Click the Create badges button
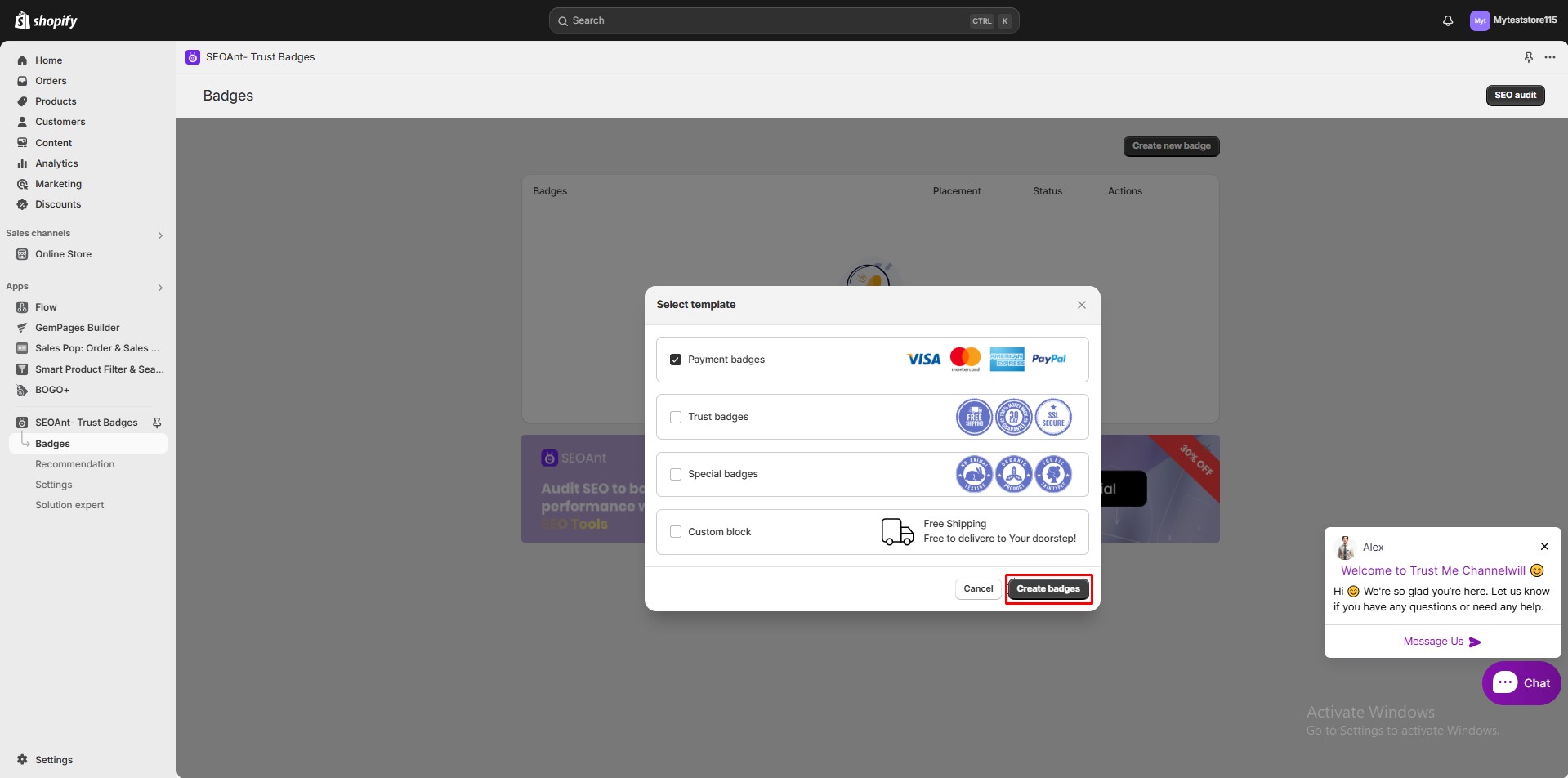This screenshot has width=1568, height=778. pyautogui.click(x=1048, y=588)
